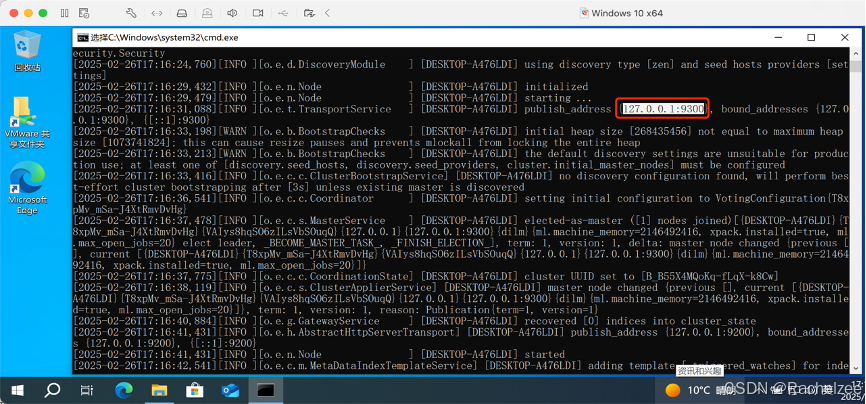Minimize the cmd.exe window

[x=778, y=38]
